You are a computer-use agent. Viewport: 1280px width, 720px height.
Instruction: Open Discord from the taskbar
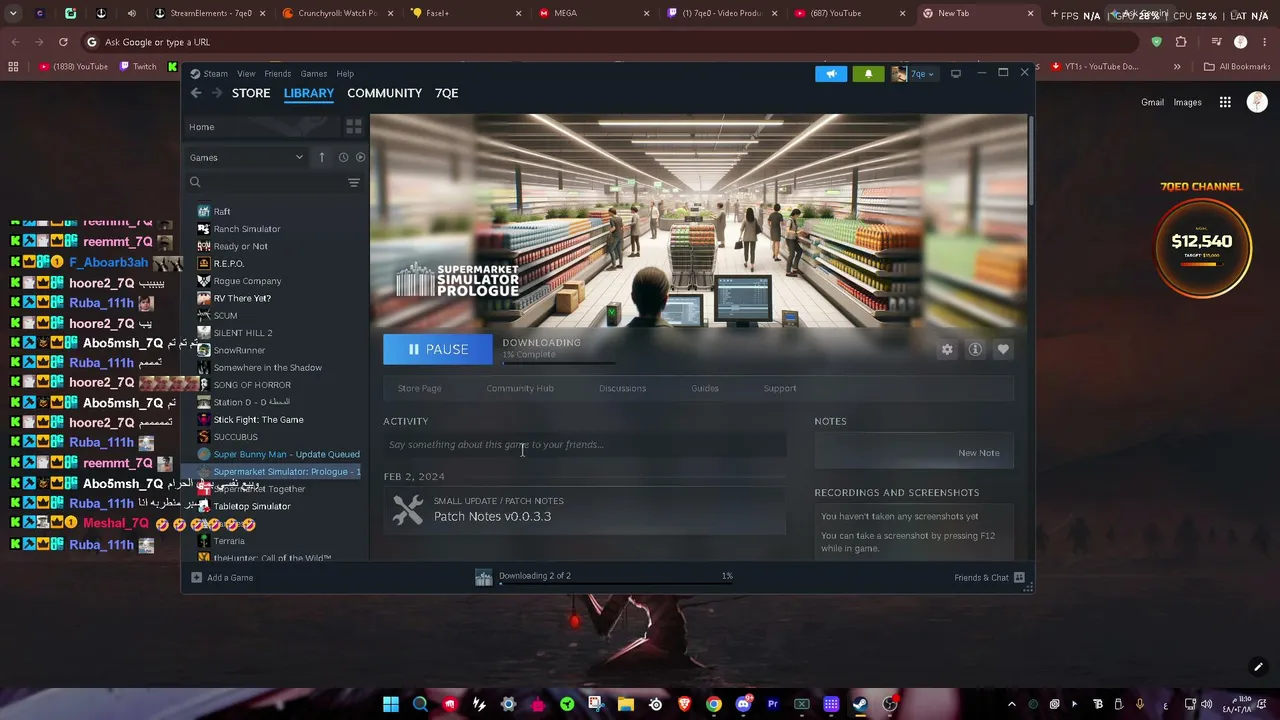click(743, 704)
